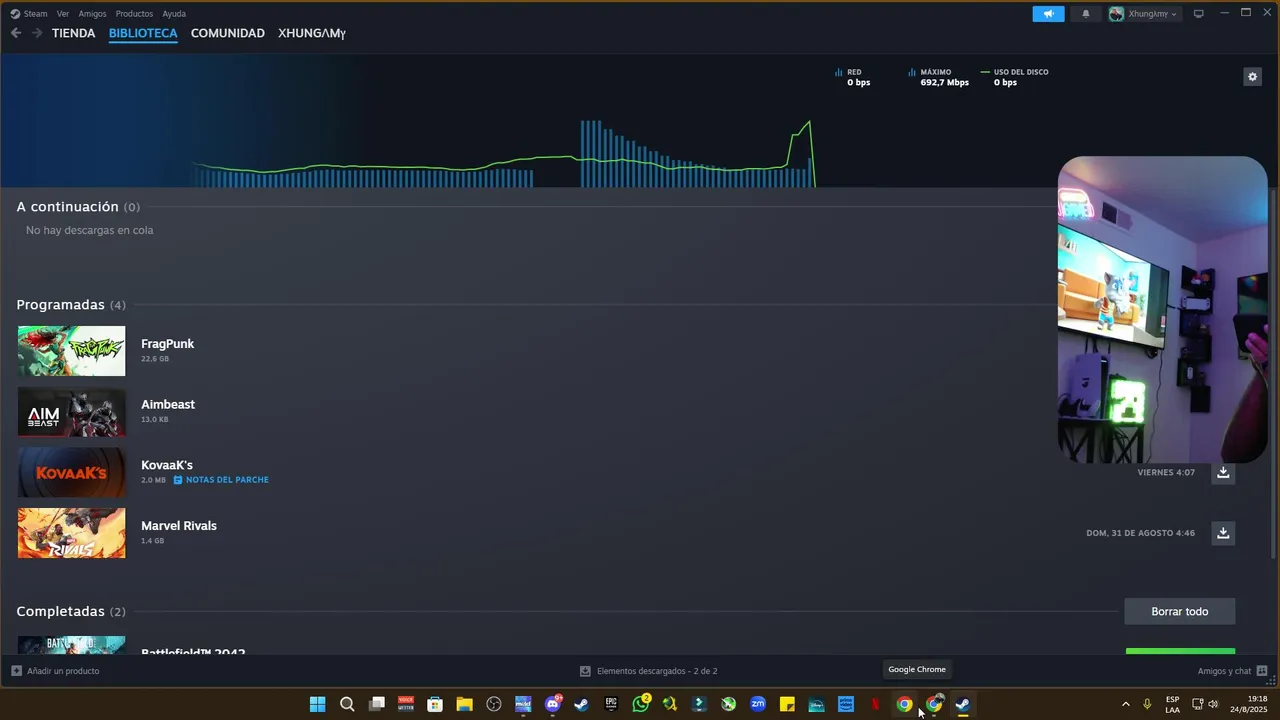This screenshot has height=720, width=1280.
Task: Open the Ayuda menu
Action: [174, 14]
